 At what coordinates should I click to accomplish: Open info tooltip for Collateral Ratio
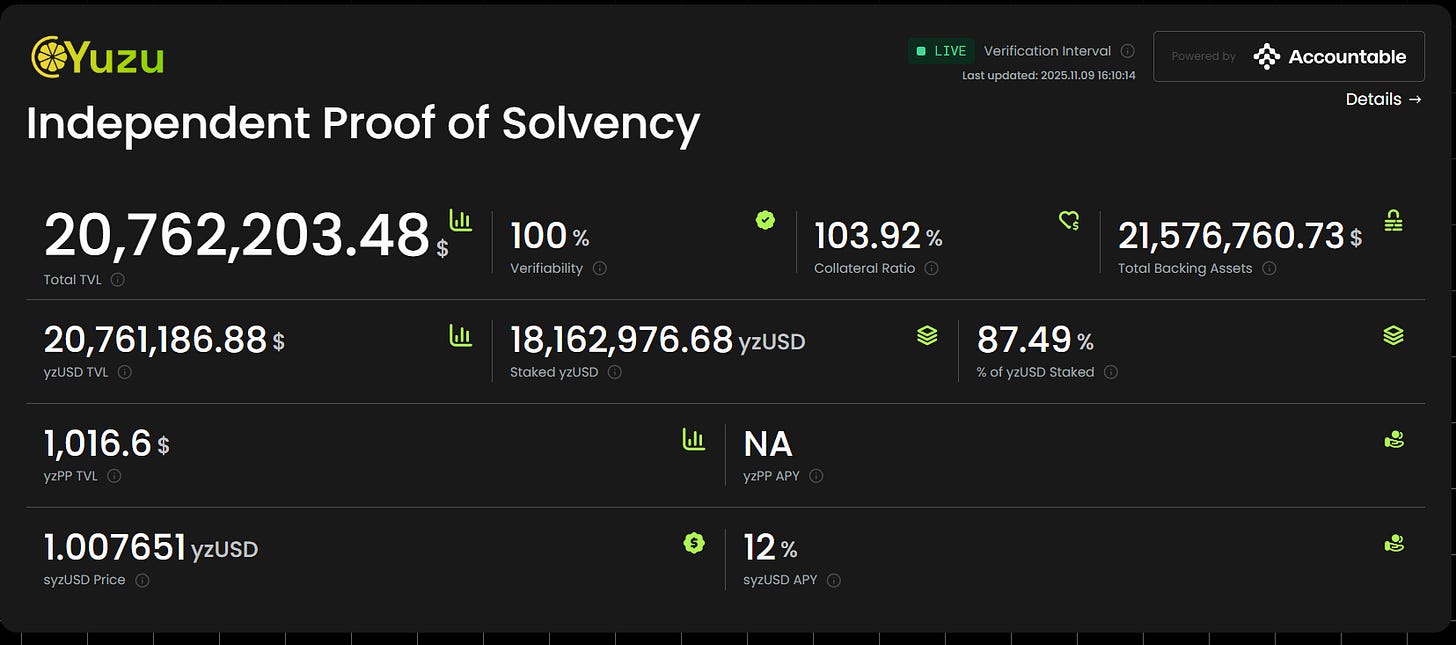tap(931, 268)
